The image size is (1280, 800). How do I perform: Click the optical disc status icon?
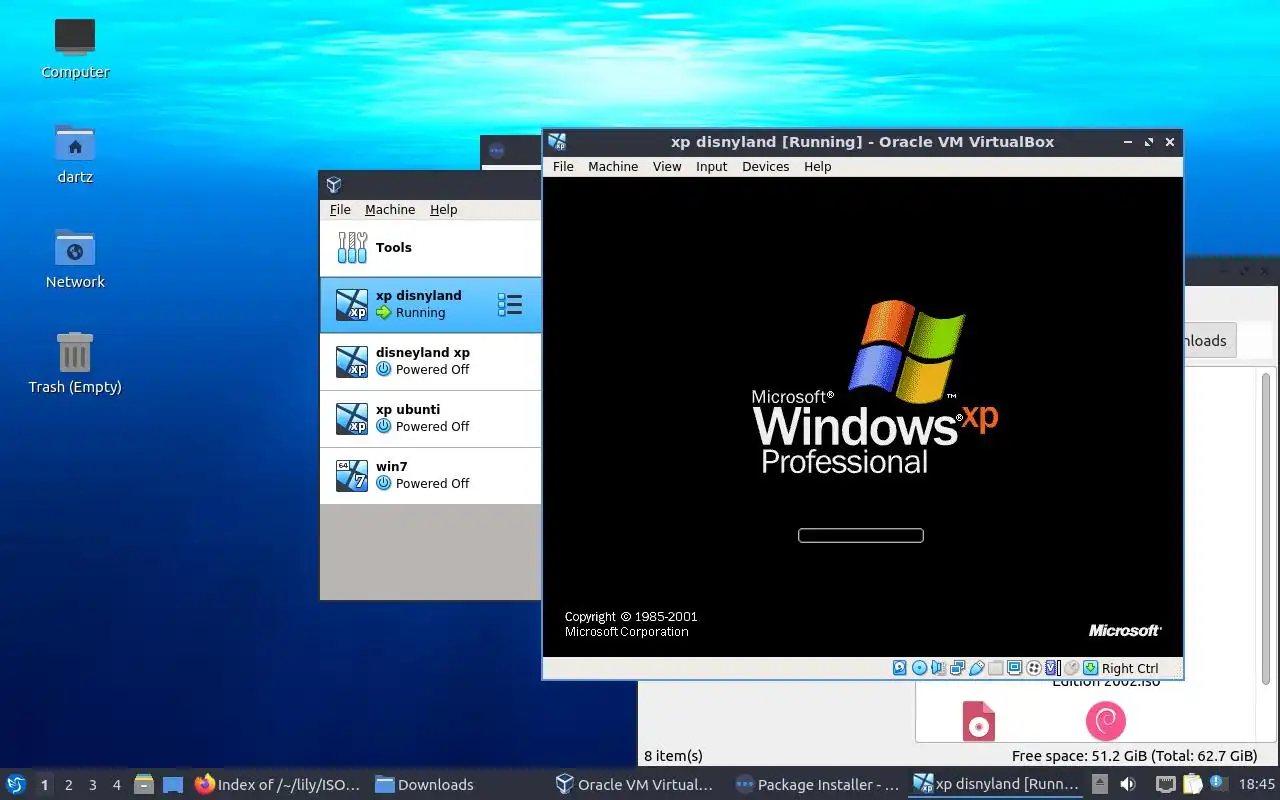[x=919, y=668]
